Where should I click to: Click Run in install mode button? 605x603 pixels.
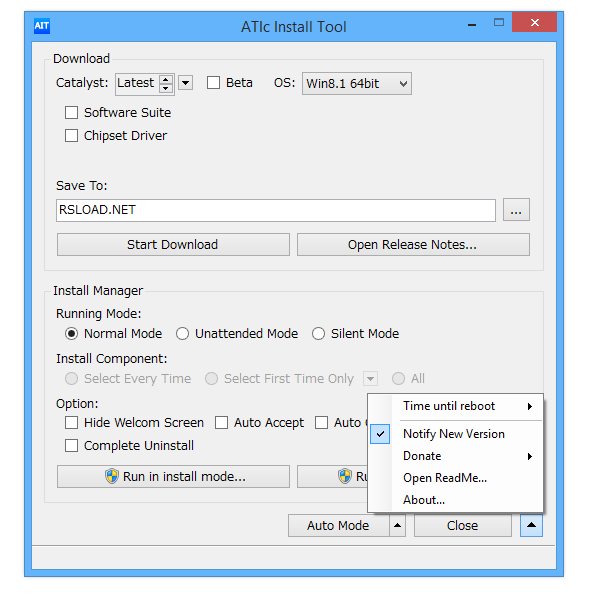tap(173, 476)
